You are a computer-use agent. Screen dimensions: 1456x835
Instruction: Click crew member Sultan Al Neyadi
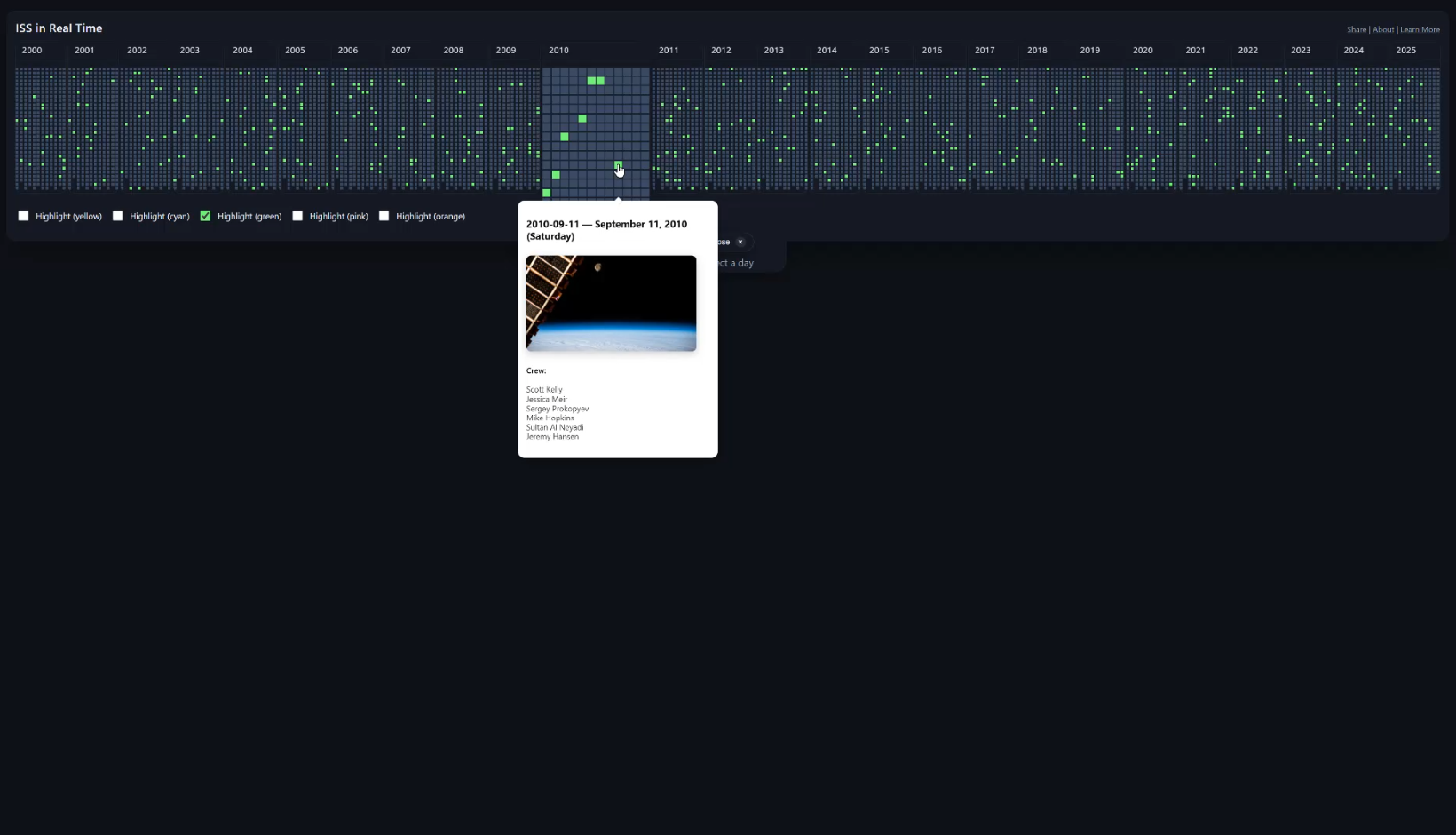pyautogui.click(x=555, y=427)
